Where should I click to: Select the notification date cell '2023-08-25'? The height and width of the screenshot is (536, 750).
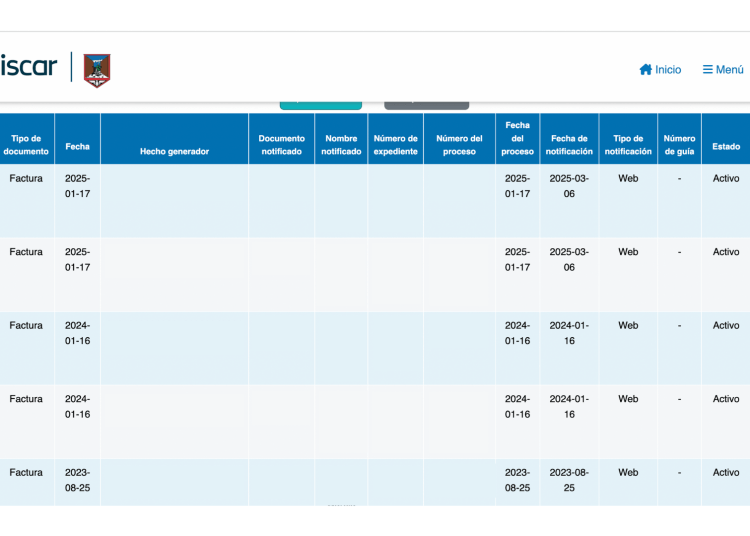(569, 480)
